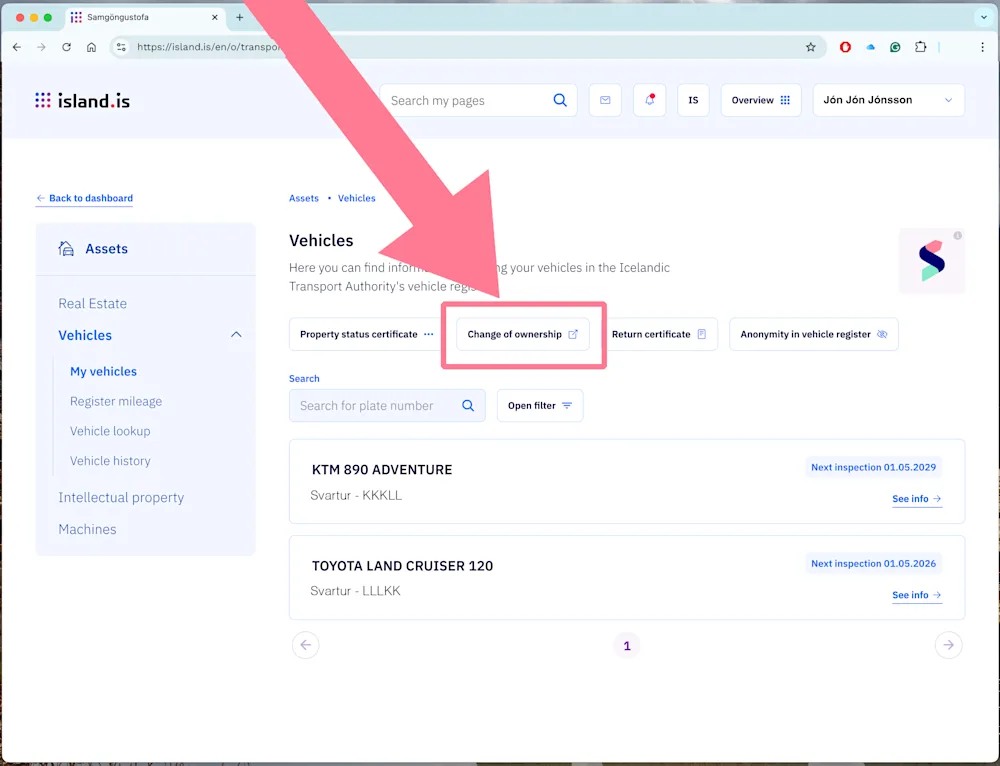View site information icon in address bar

(122, 47)
